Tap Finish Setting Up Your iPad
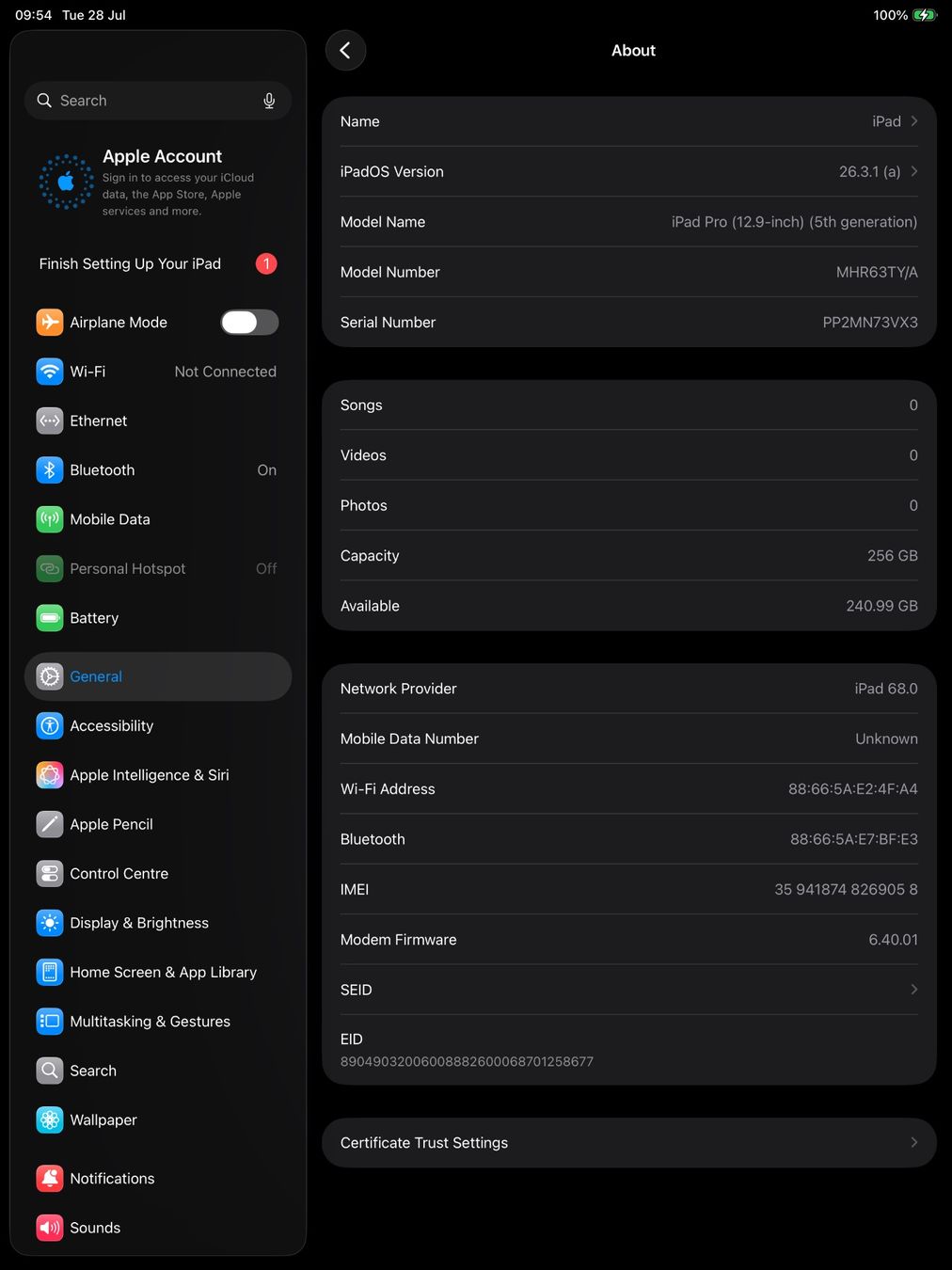Viewport: 952px width, 1270px height. (x=130, y=263)
